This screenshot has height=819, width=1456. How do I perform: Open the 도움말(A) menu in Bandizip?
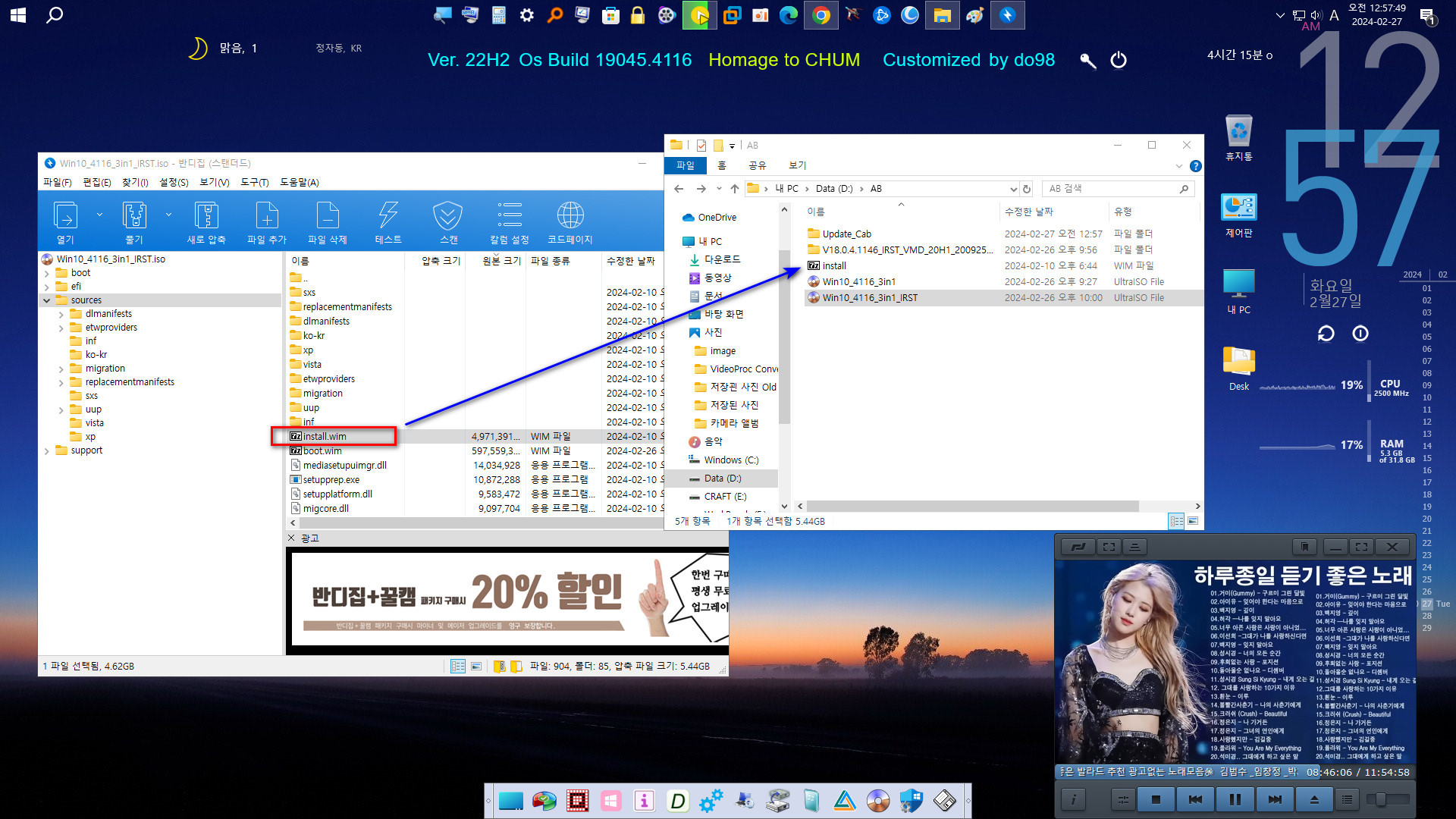[300, 182]
